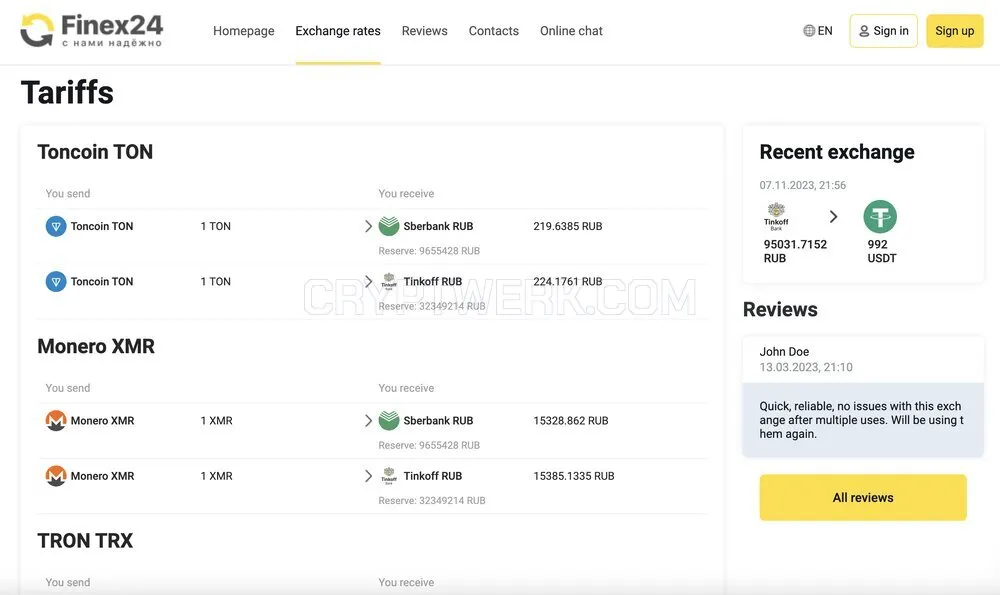Viewport: 1000px width, 595px height.
Task: Click arrow chevron in Toncoin to Sberbank row
Action: pos(368,226)
